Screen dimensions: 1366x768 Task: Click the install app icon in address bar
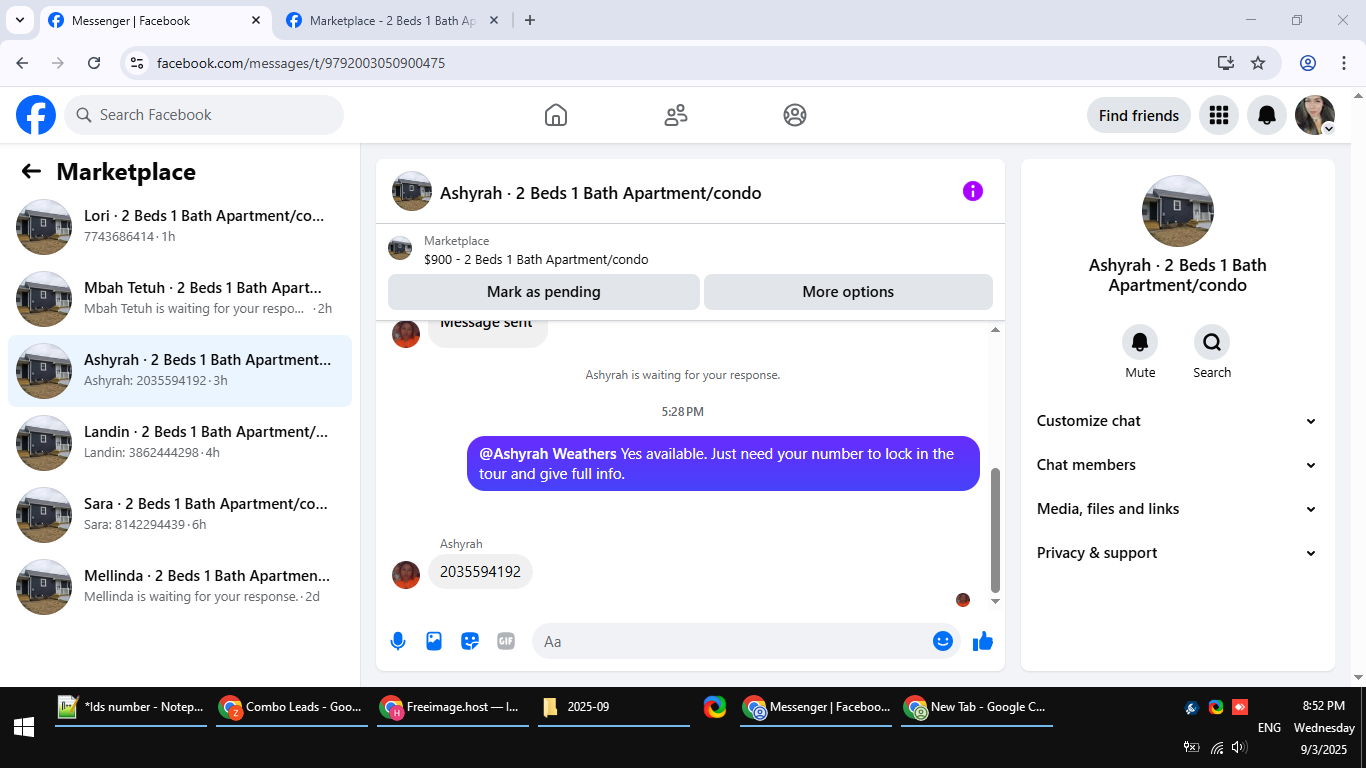point(1226,63)
